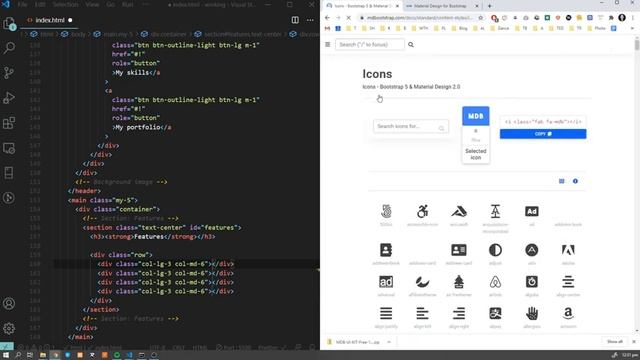The width and height of the screenshot is (640, 360).
Task: Open the Windows Start menu
Action: 6,355
